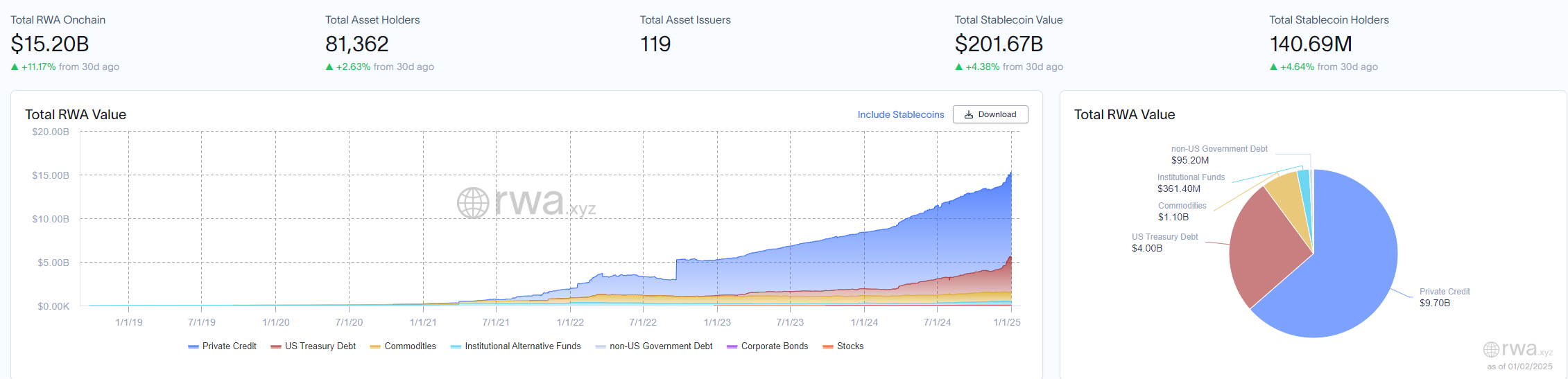Toggle Corporate Bonds legend item
Screen dimensions: 1568x379
tap(767, 346)
